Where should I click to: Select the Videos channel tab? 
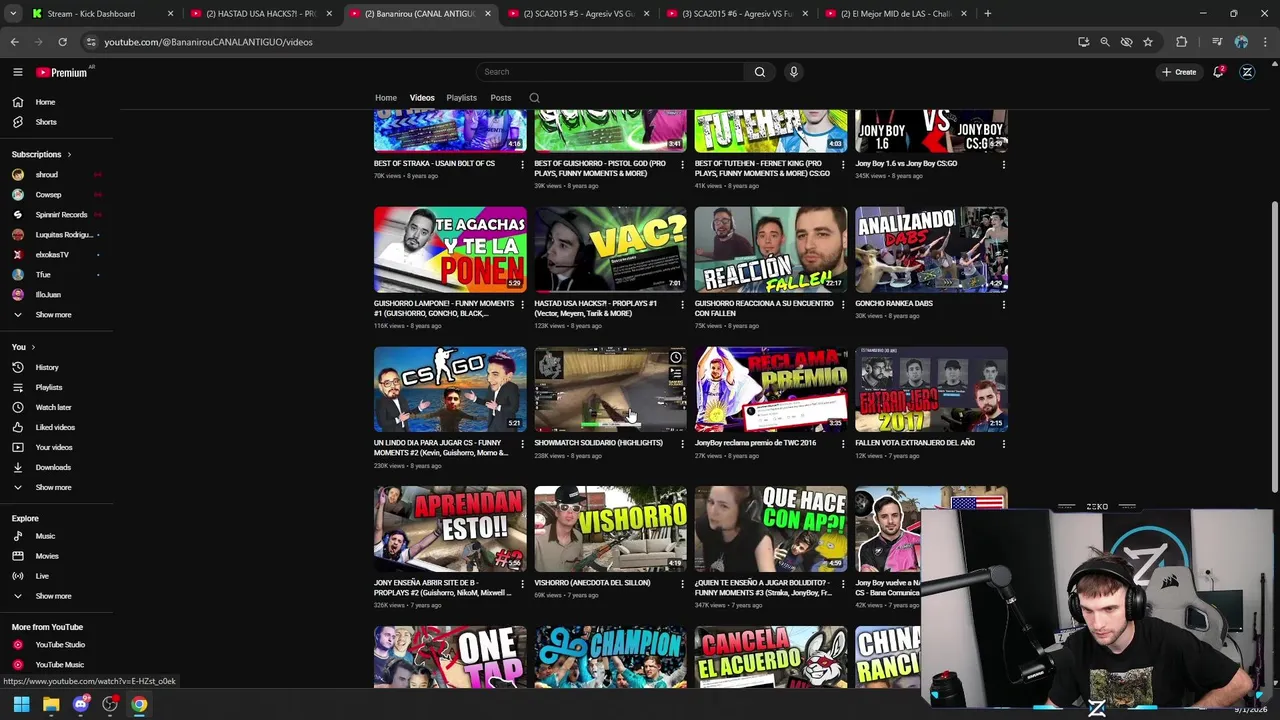tap(422, 98)
